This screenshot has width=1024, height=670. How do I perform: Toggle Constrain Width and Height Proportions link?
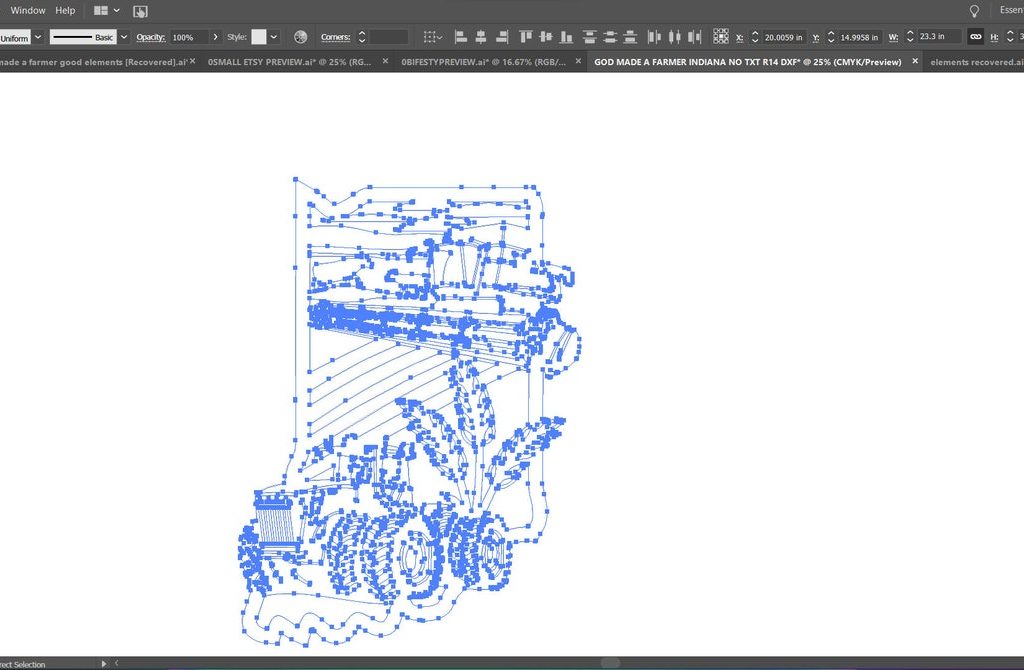(975, 37)
